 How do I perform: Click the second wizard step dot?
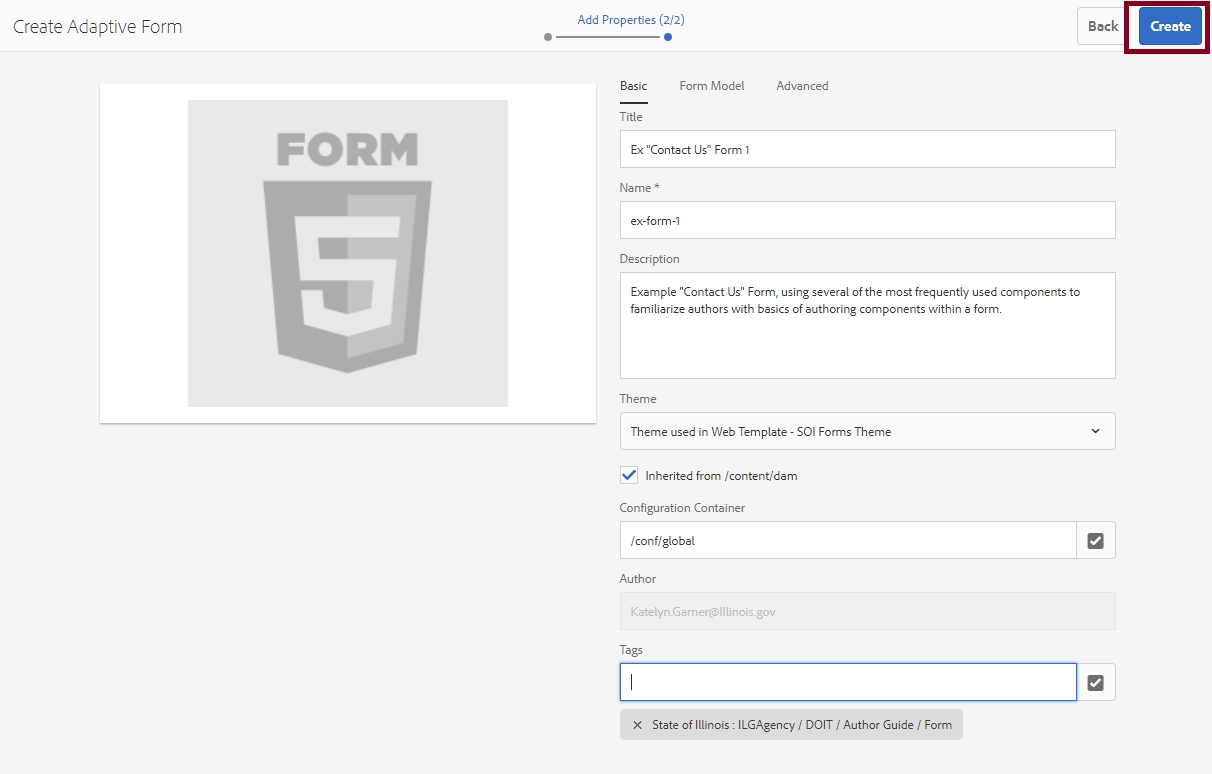click(x=668, y=37)
